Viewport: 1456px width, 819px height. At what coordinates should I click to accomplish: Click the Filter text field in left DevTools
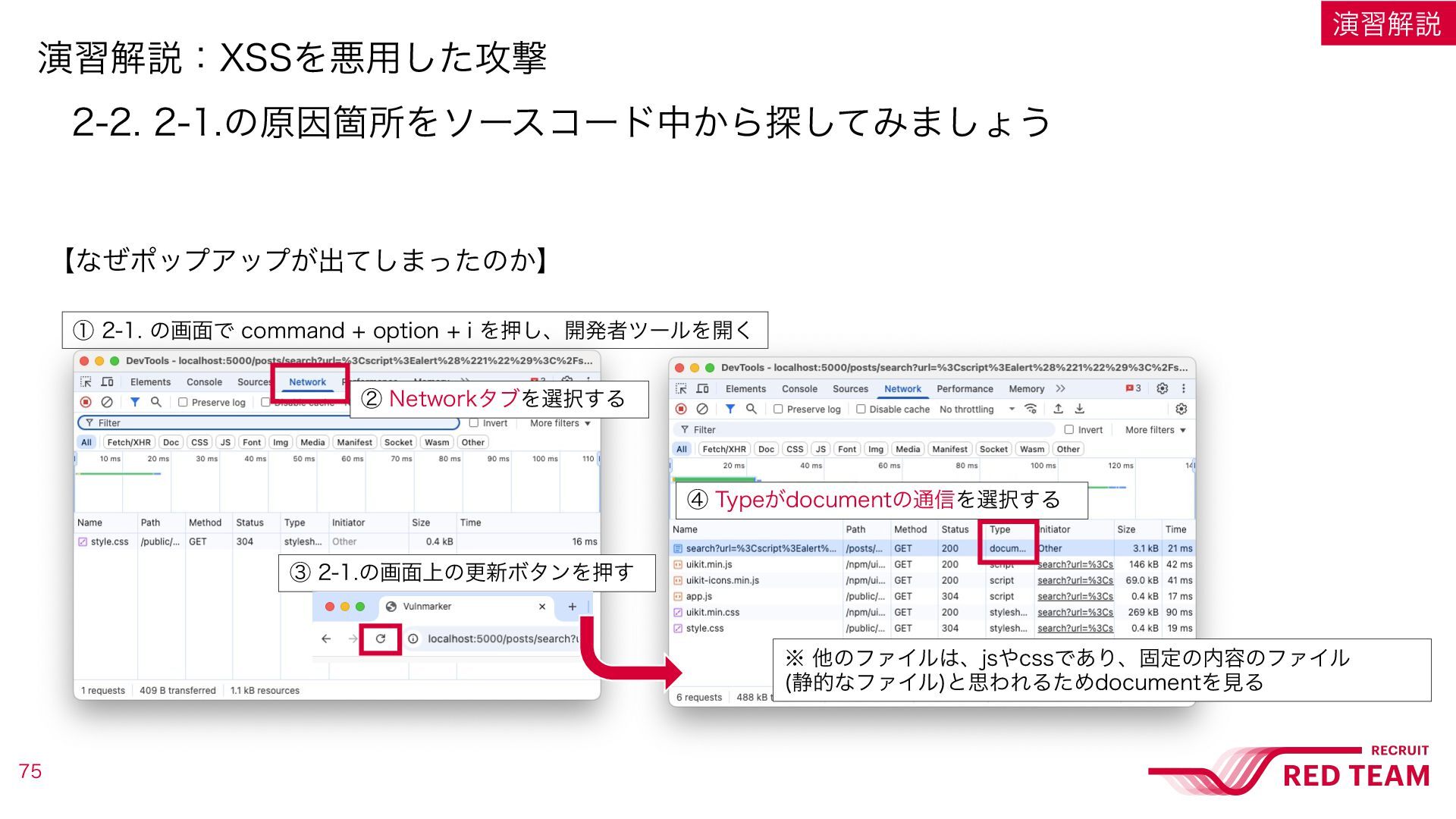[x=268, y=422]
